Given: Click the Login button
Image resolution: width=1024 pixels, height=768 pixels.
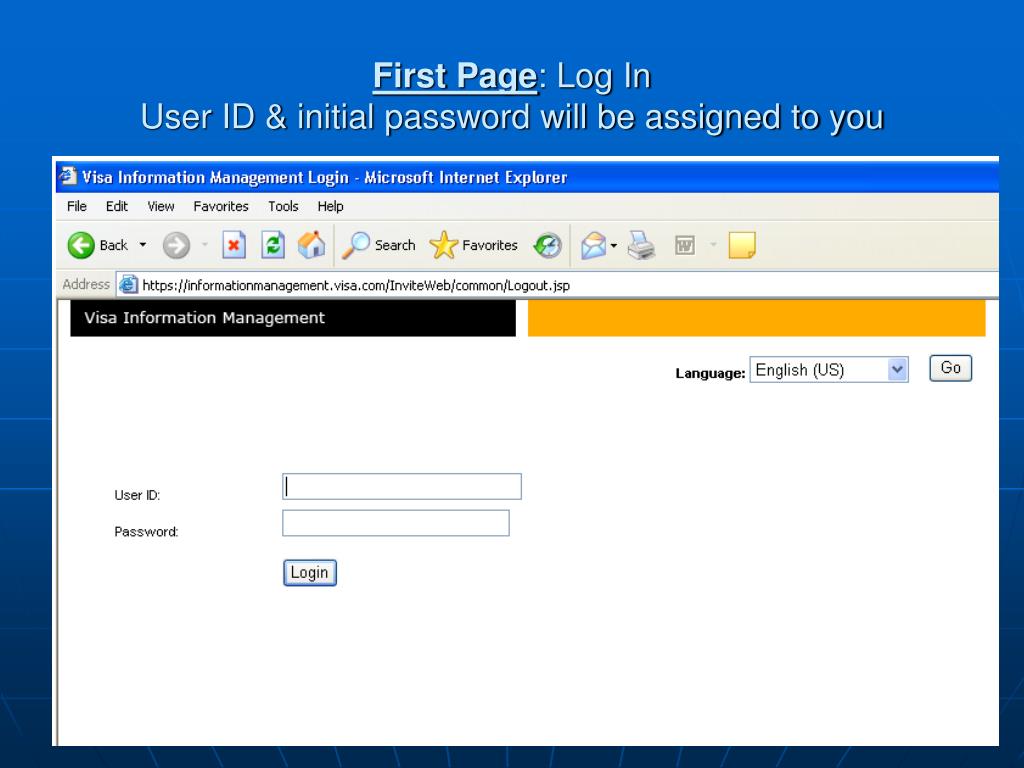Looking at the screenshot, I should (310, 573).
